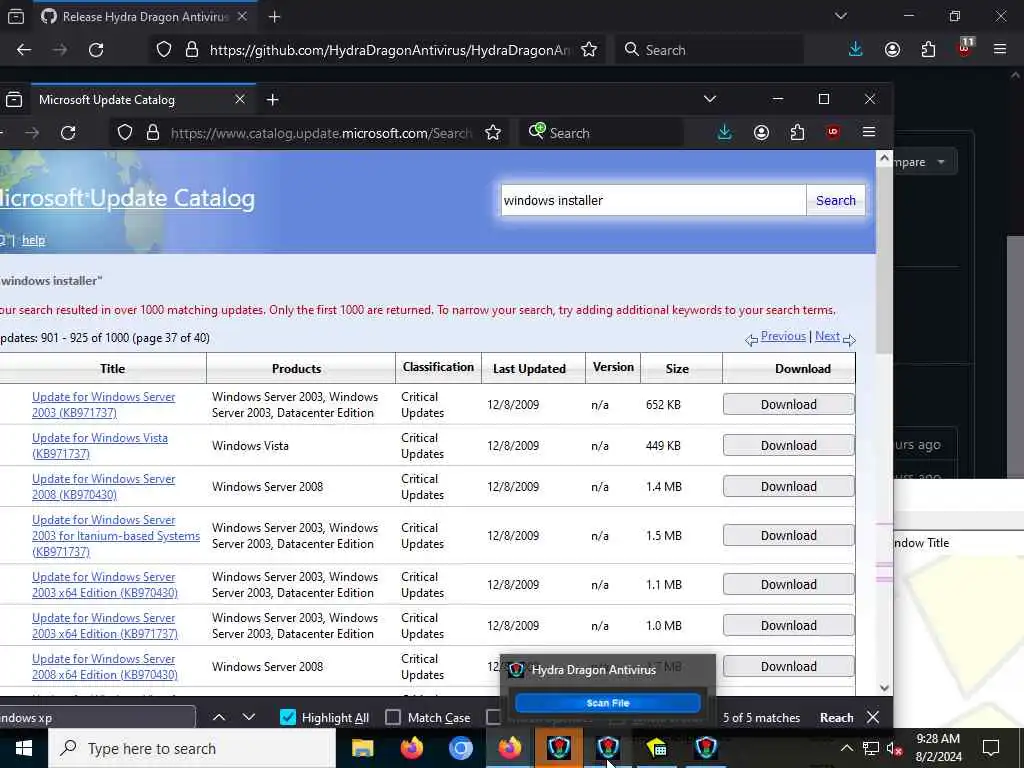Click the padlock icon beside the github.com address

[x=192, y=50]
